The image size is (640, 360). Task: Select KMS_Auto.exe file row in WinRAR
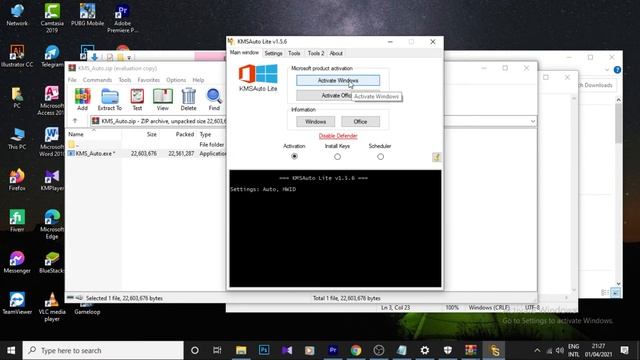146,153
